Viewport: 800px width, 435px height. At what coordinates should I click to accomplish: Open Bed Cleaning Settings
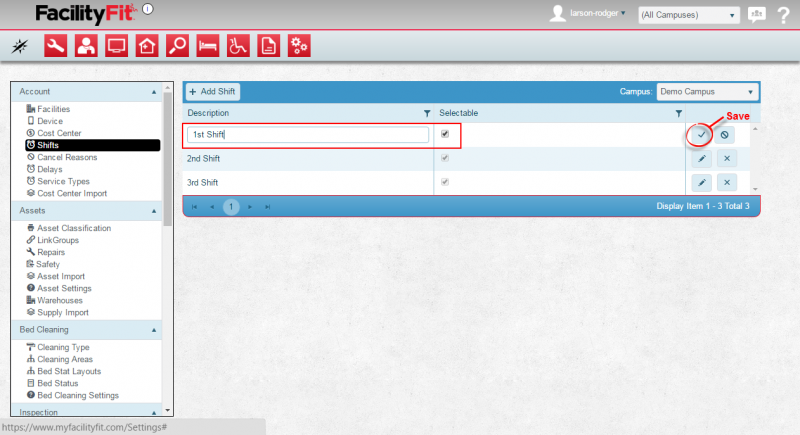(72, 396)
